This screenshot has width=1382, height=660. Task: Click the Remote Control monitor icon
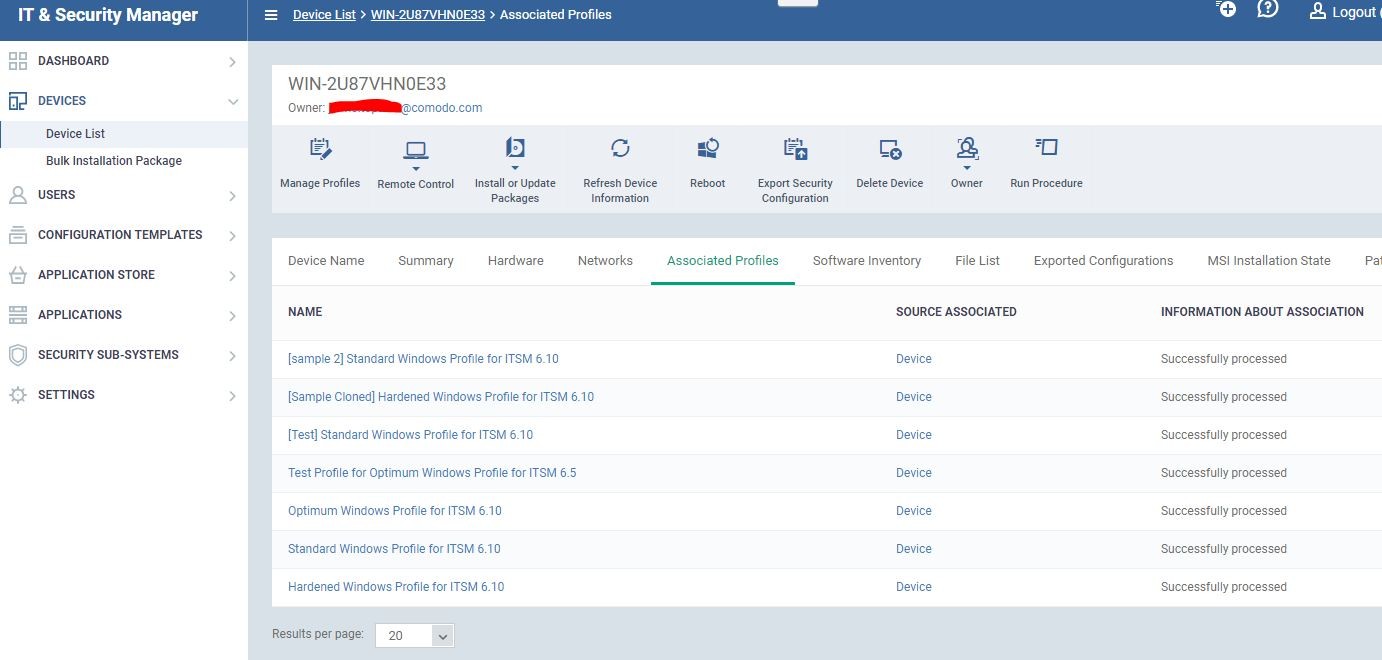(x=416, y=150)
